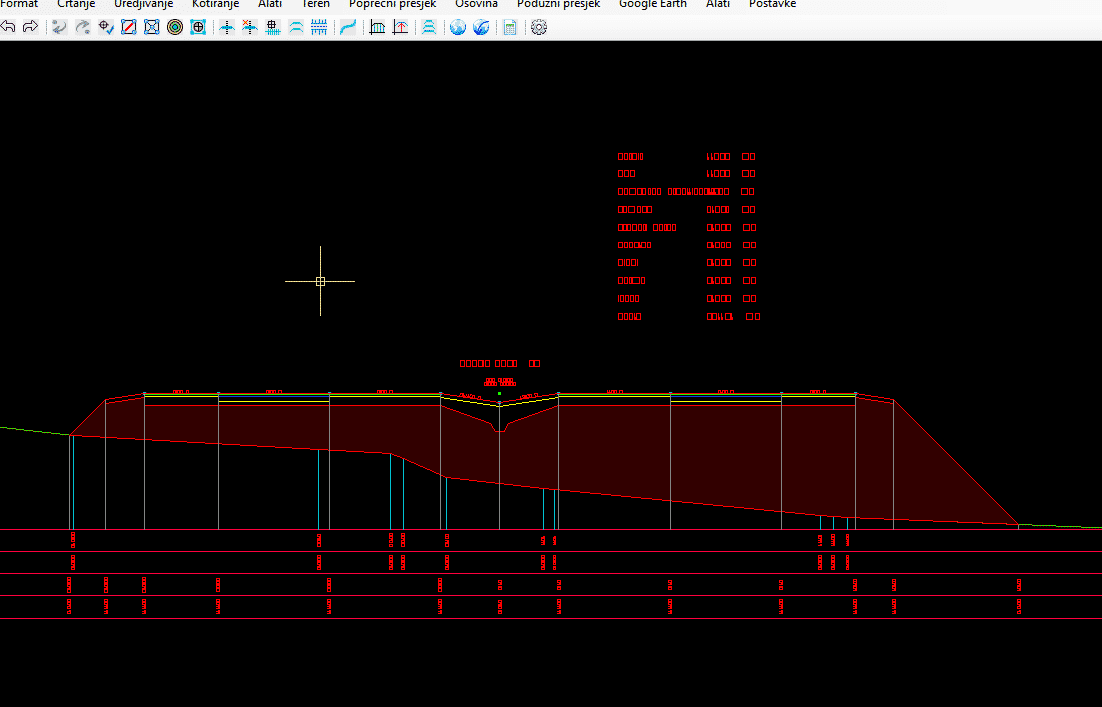This screenshot has width=1102, height=707.
Task: Click the first globe icon
Action: (457, 27)
